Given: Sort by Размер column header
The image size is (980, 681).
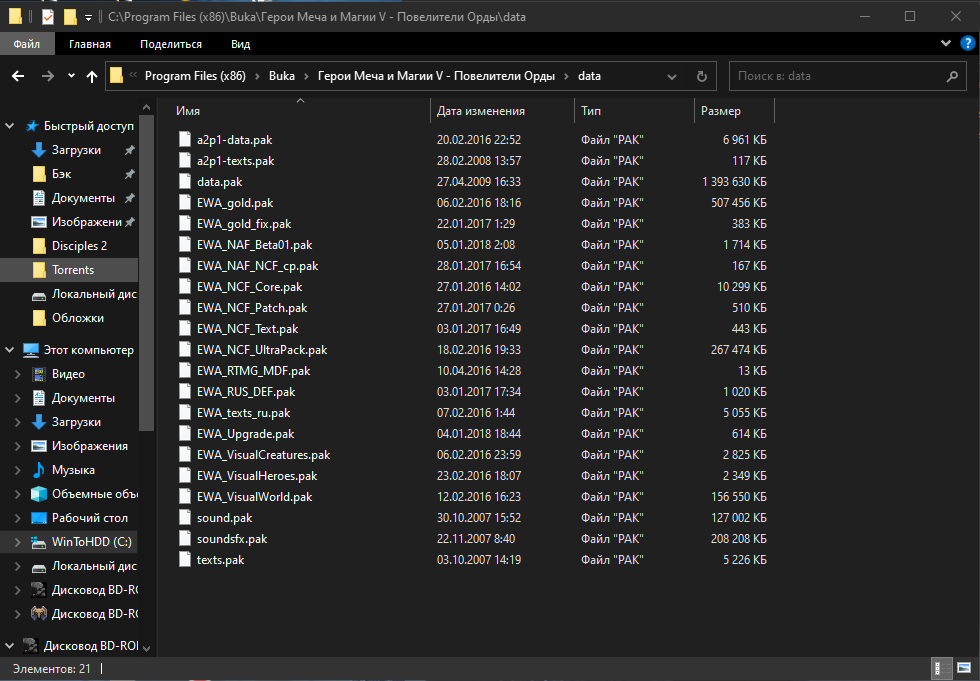Looking at the screenshot, I should click(x=721, y=111).
